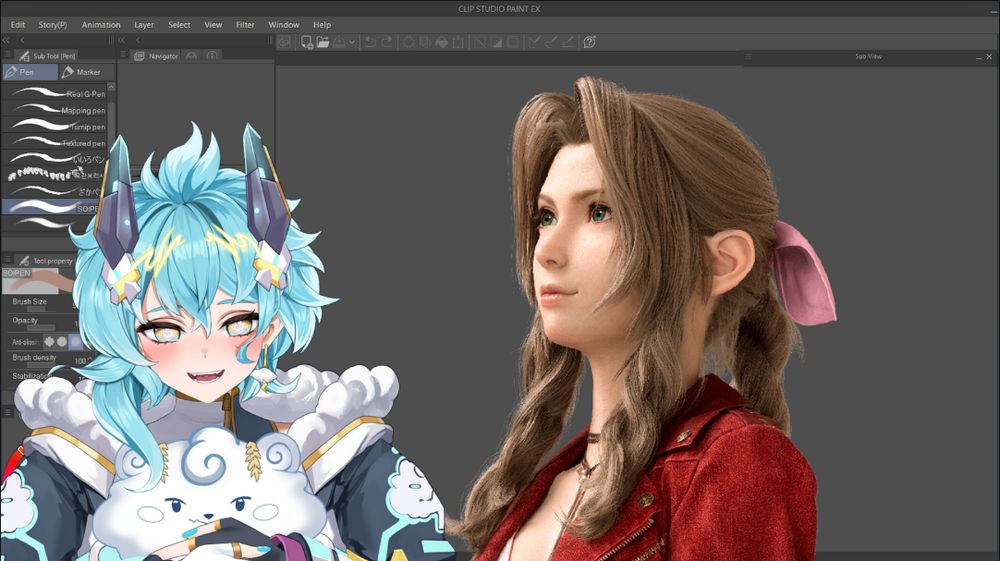1000x561 pixels.
Task: Click the Save icon in the command bar
Action: pyautogui.click(x=339, y=42)
